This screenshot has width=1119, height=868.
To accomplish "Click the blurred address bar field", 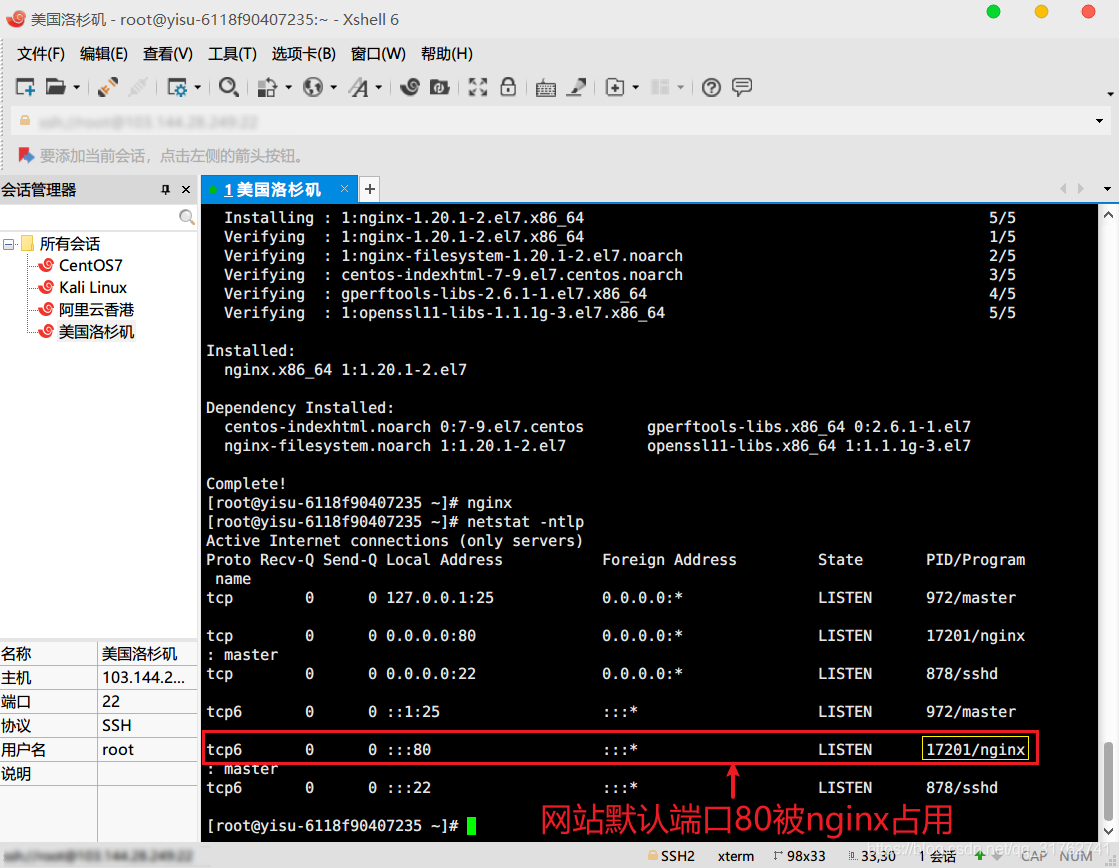I will click(551, 121).
